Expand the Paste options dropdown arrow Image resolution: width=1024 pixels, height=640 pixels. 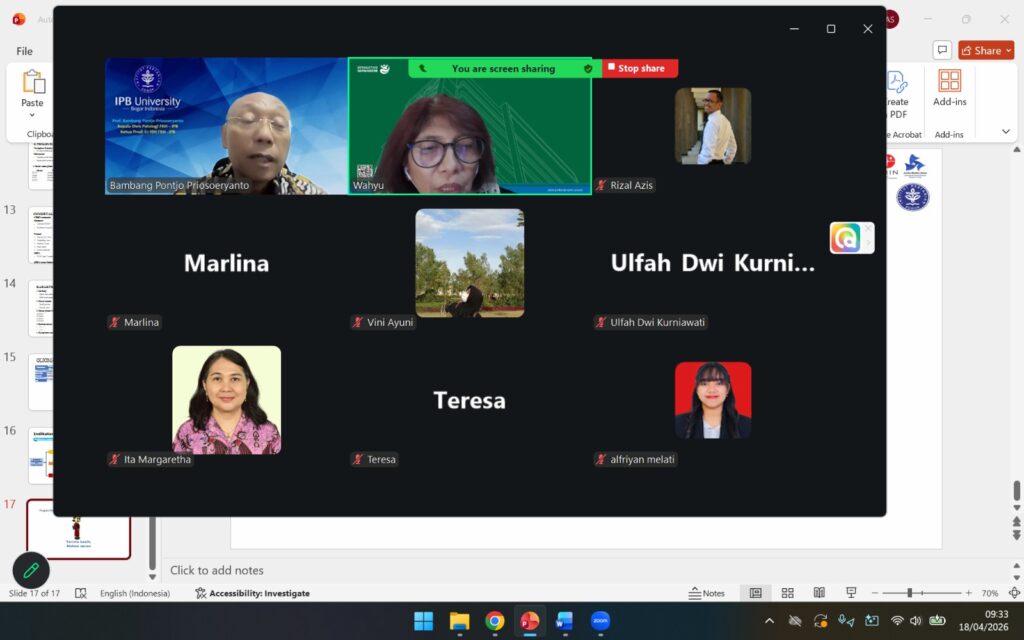coord(33,115)
